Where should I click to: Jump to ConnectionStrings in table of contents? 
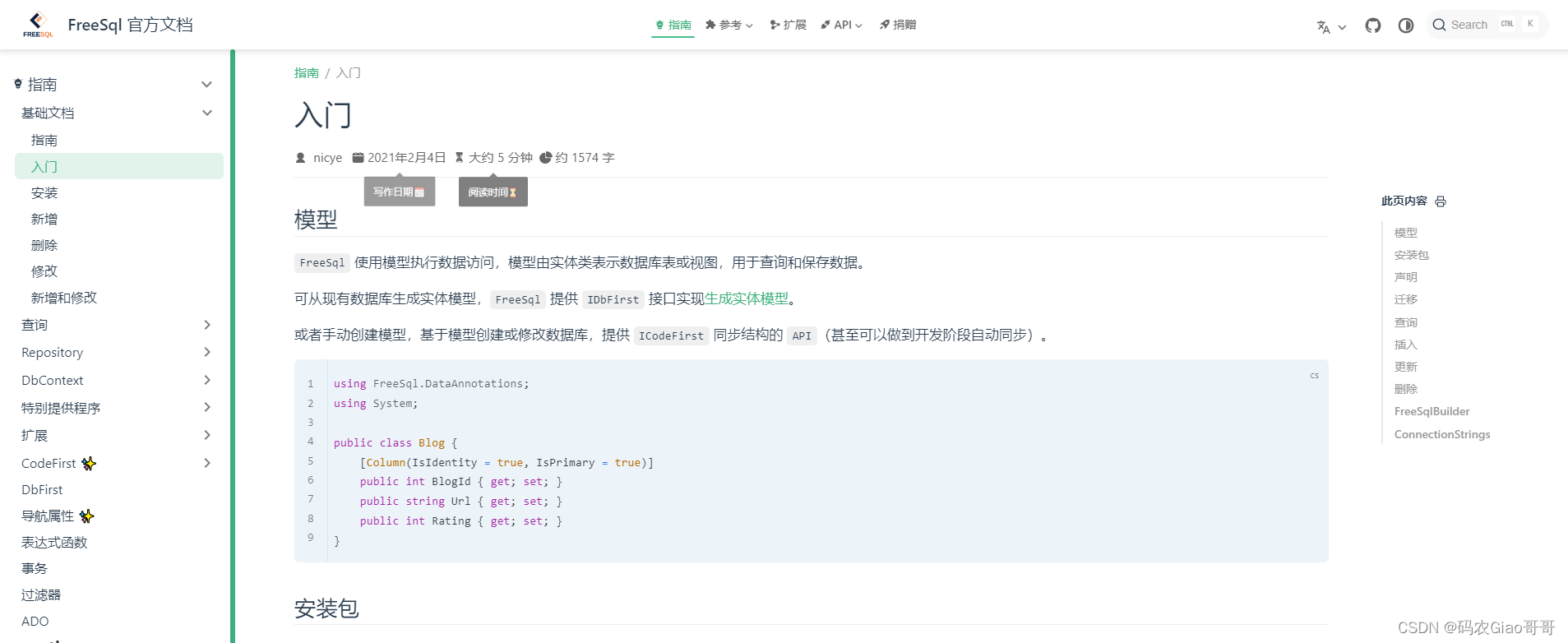[1442, 434]
